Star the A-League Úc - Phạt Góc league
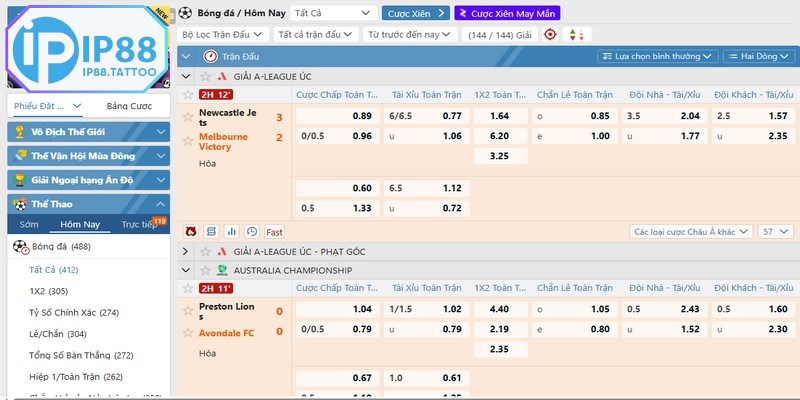Viewport: 800px width, 400px height. [x=205, y=252]
